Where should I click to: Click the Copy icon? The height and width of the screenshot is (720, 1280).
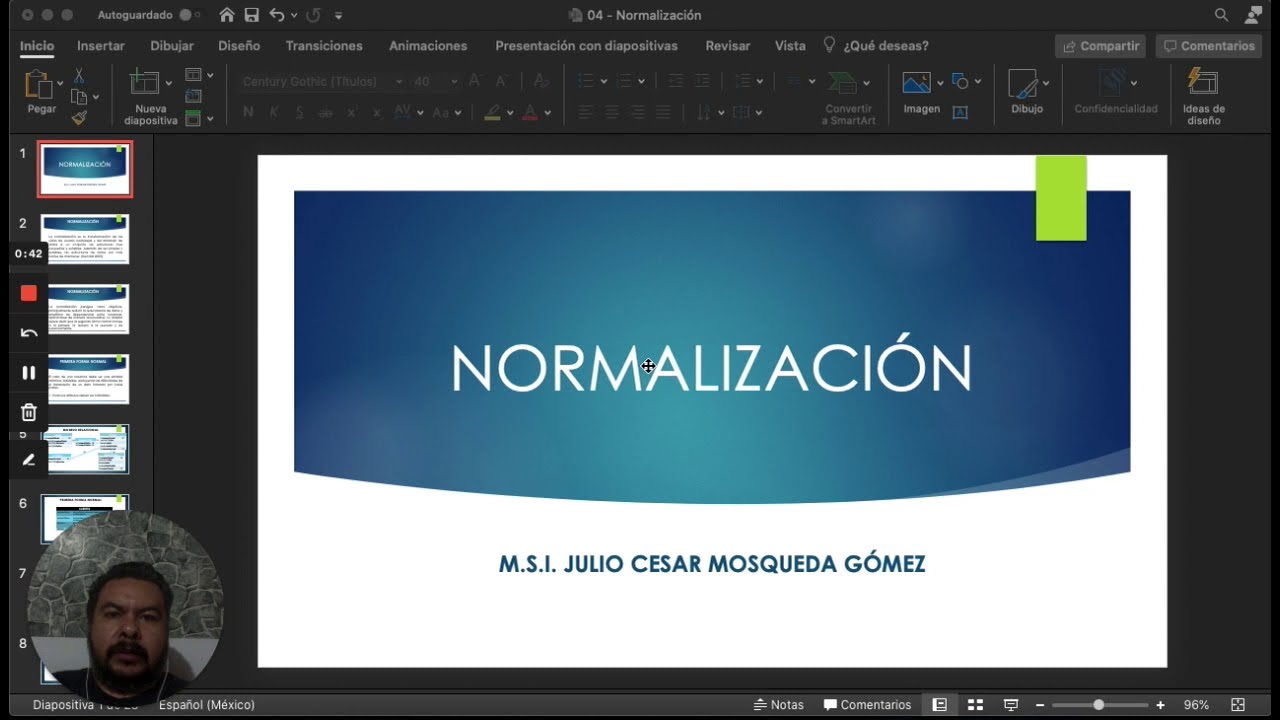pyautogui.click(x=80, y=97)
